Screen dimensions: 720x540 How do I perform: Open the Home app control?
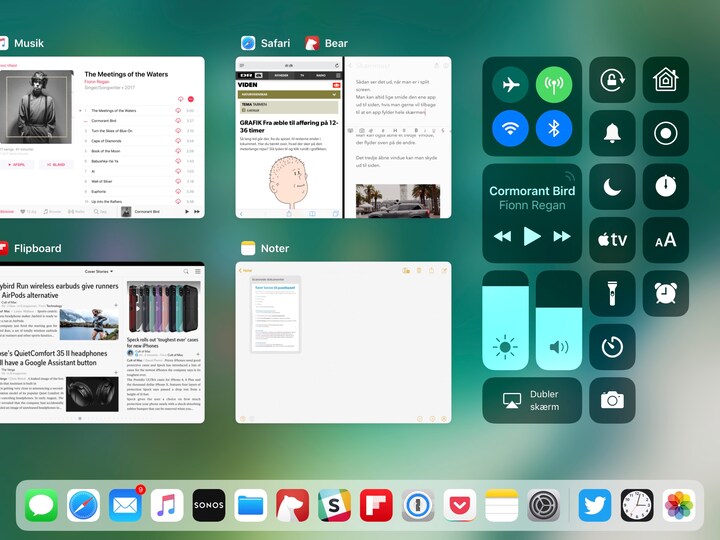[x=665, y=80]
